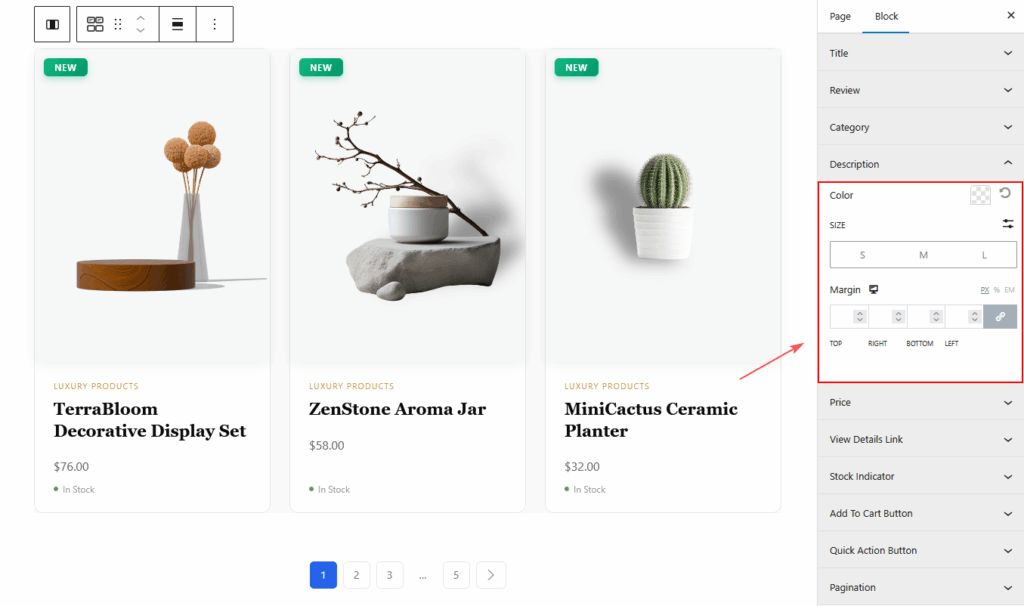Switch to the Block tab
Viewport: 1024px width, 606px height.
click(x=886, y=16)
